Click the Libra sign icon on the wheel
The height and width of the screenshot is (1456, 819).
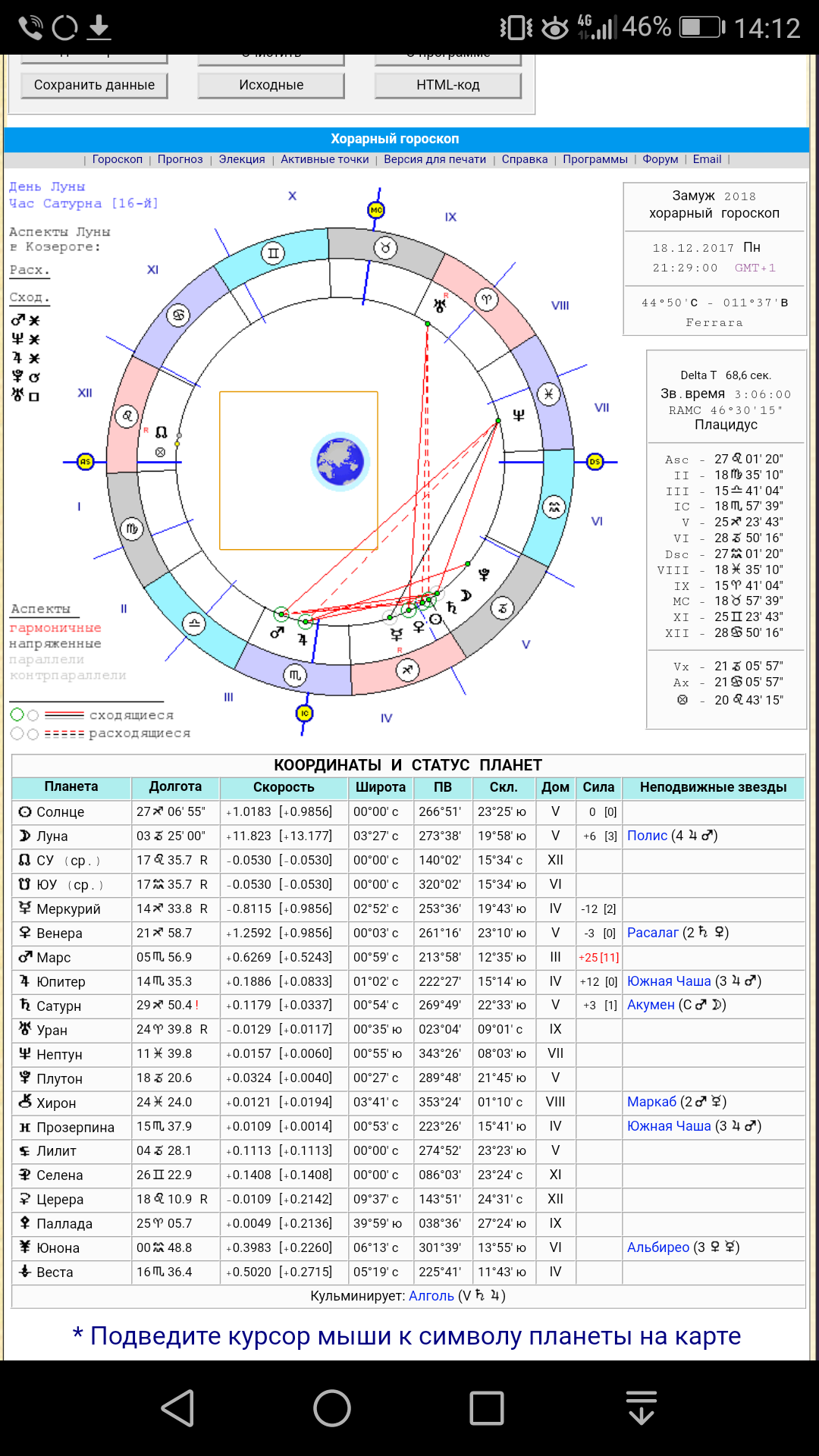(x=194, y=624)
